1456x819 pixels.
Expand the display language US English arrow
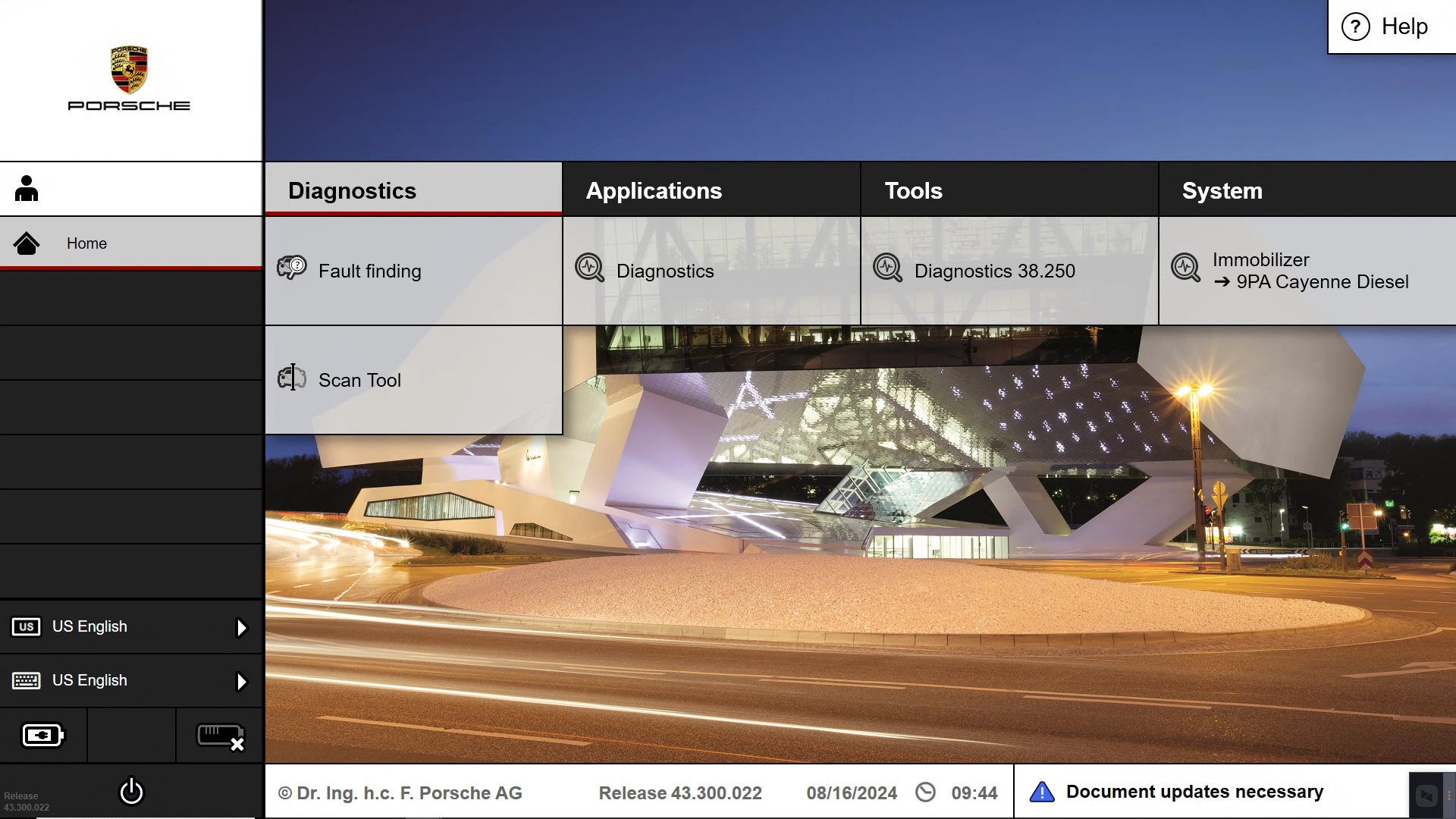click(x=241, y=627)
